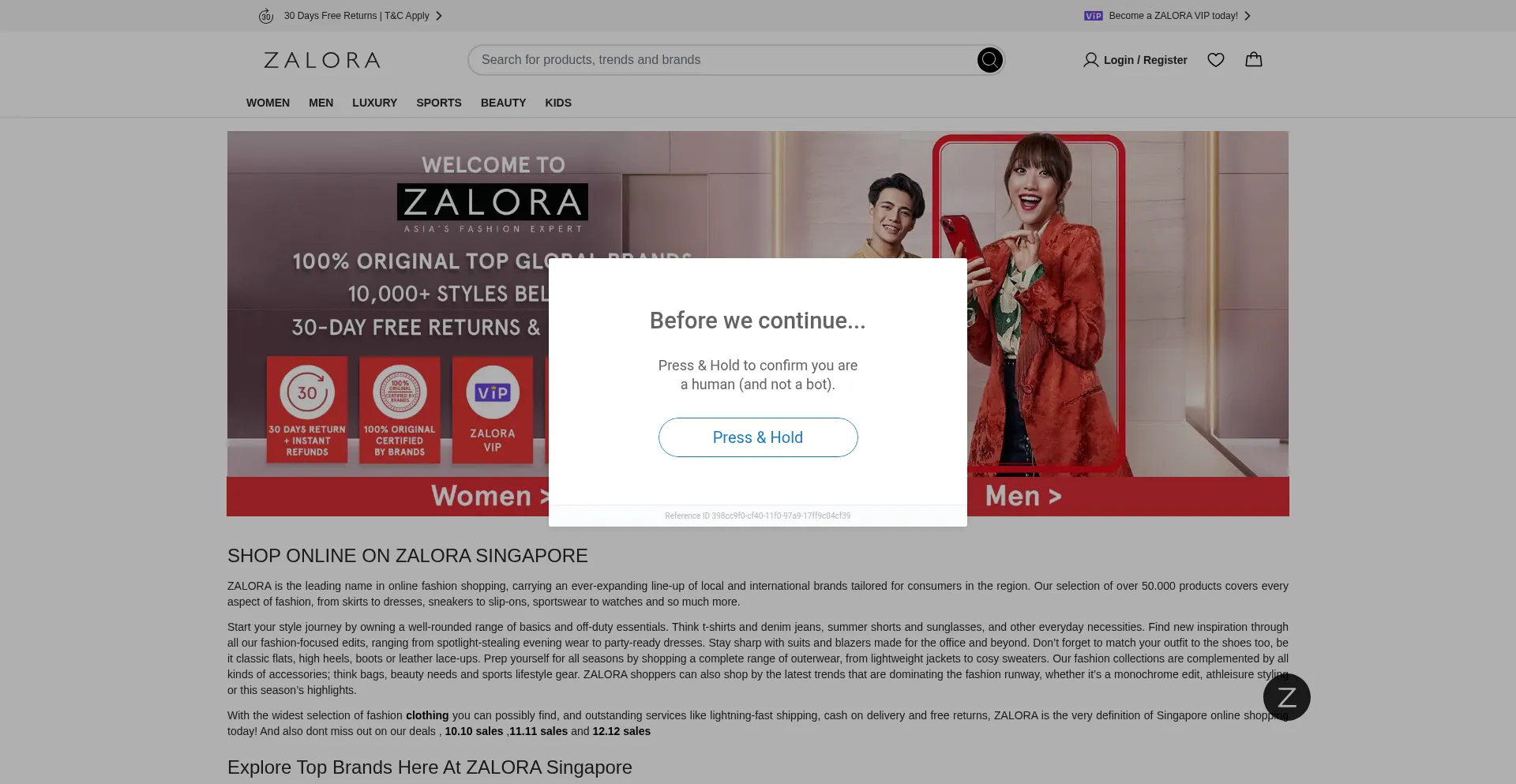The image size is (1516, 784).
Task: Select the KIDS menu item
Action: (x=558, y=103)
